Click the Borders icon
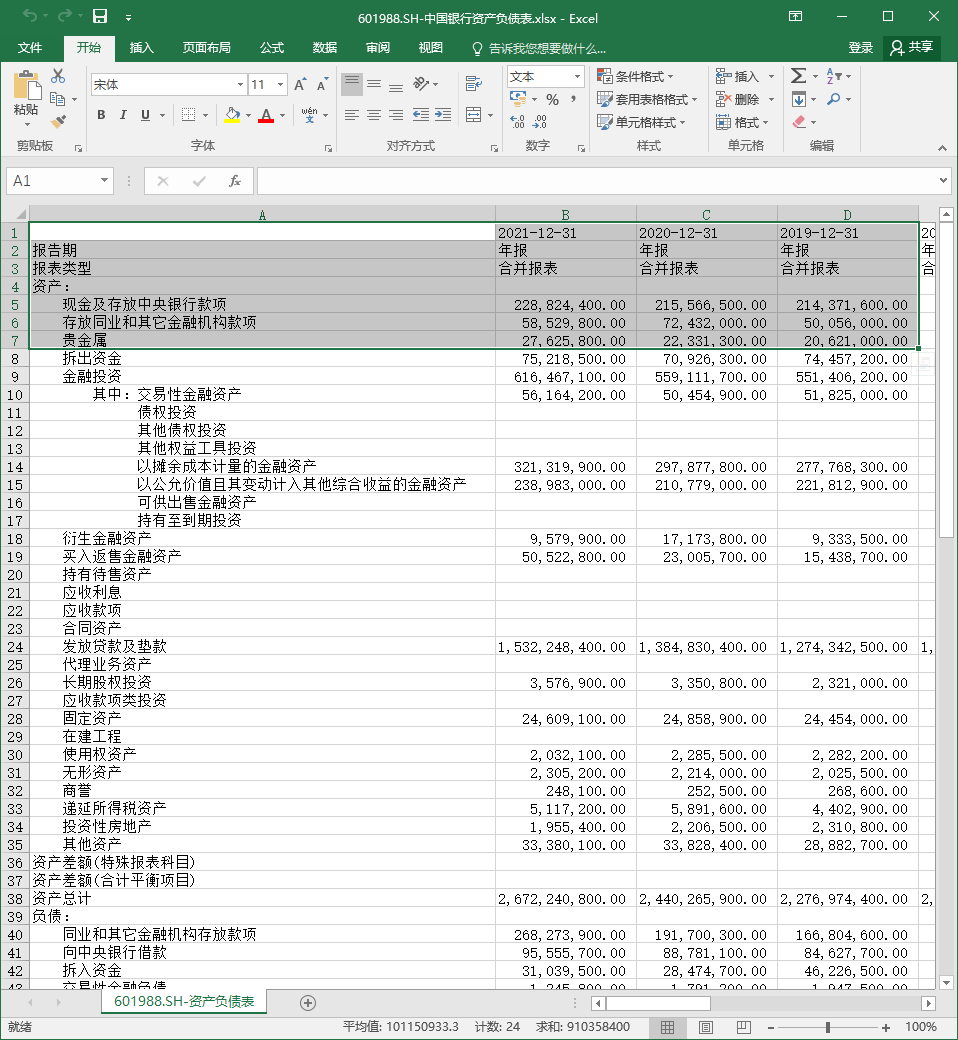The height and width of the screenshot is (1040, 958). click(188, 115)
